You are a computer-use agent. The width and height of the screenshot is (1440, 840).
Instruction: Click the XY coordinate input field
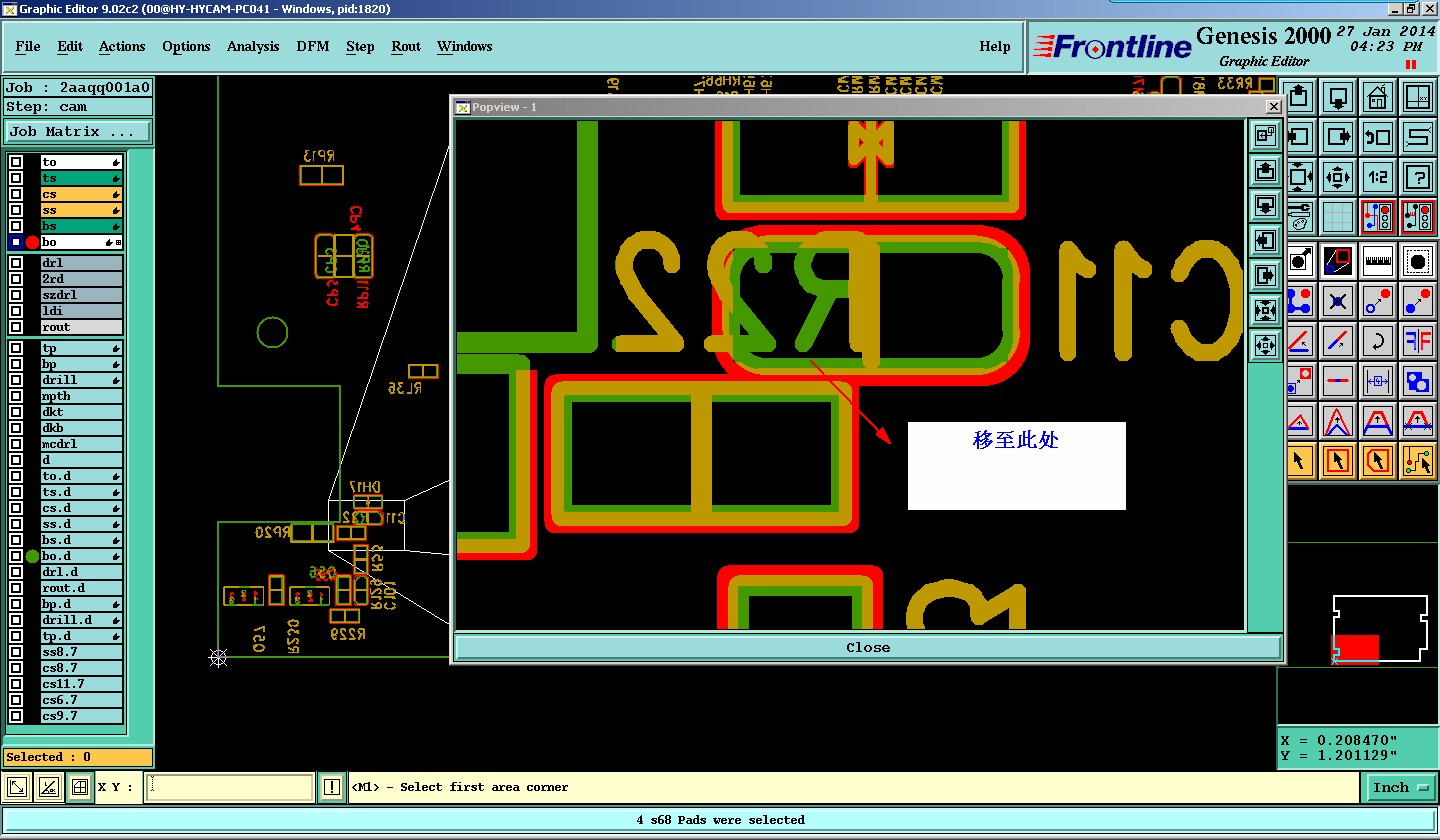coord(230,787)
